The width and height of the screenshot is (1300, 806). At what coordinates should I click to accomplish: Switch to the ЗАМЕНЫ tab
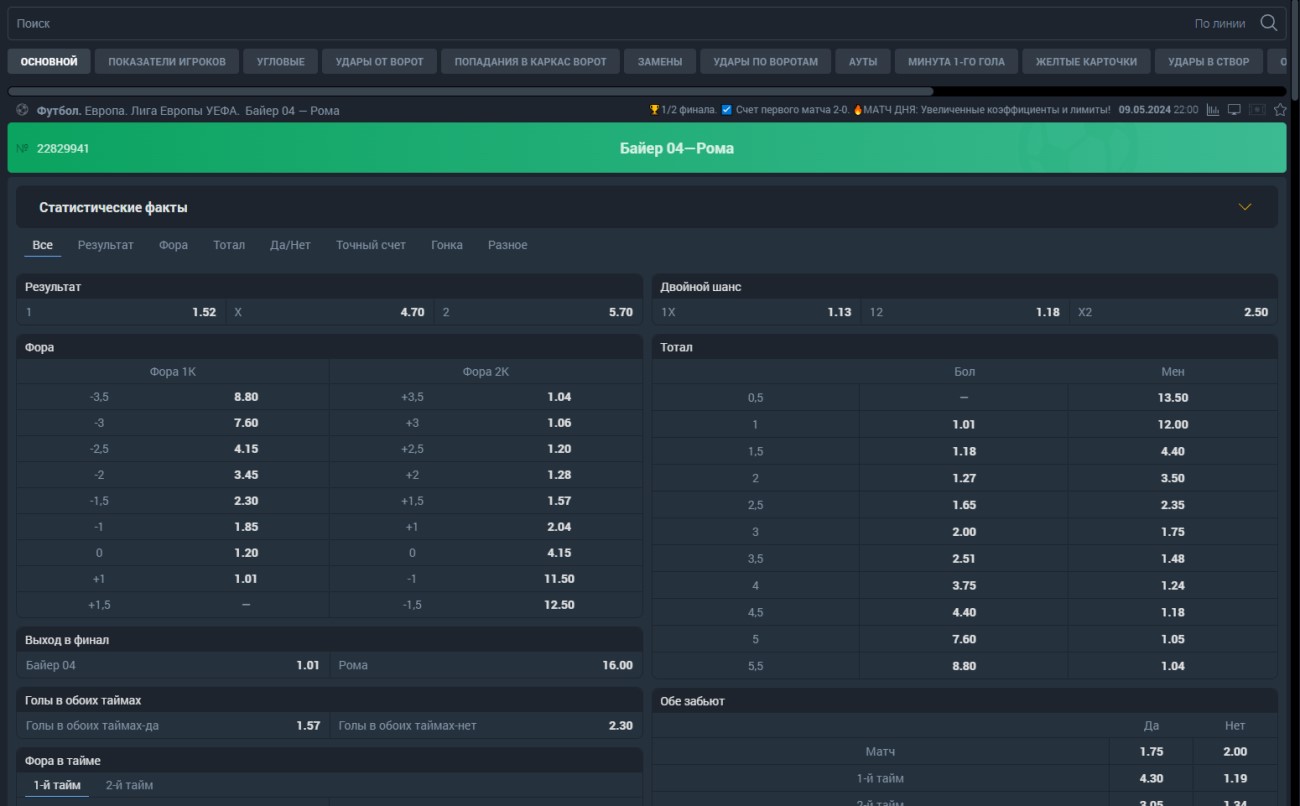pos(660,61)
